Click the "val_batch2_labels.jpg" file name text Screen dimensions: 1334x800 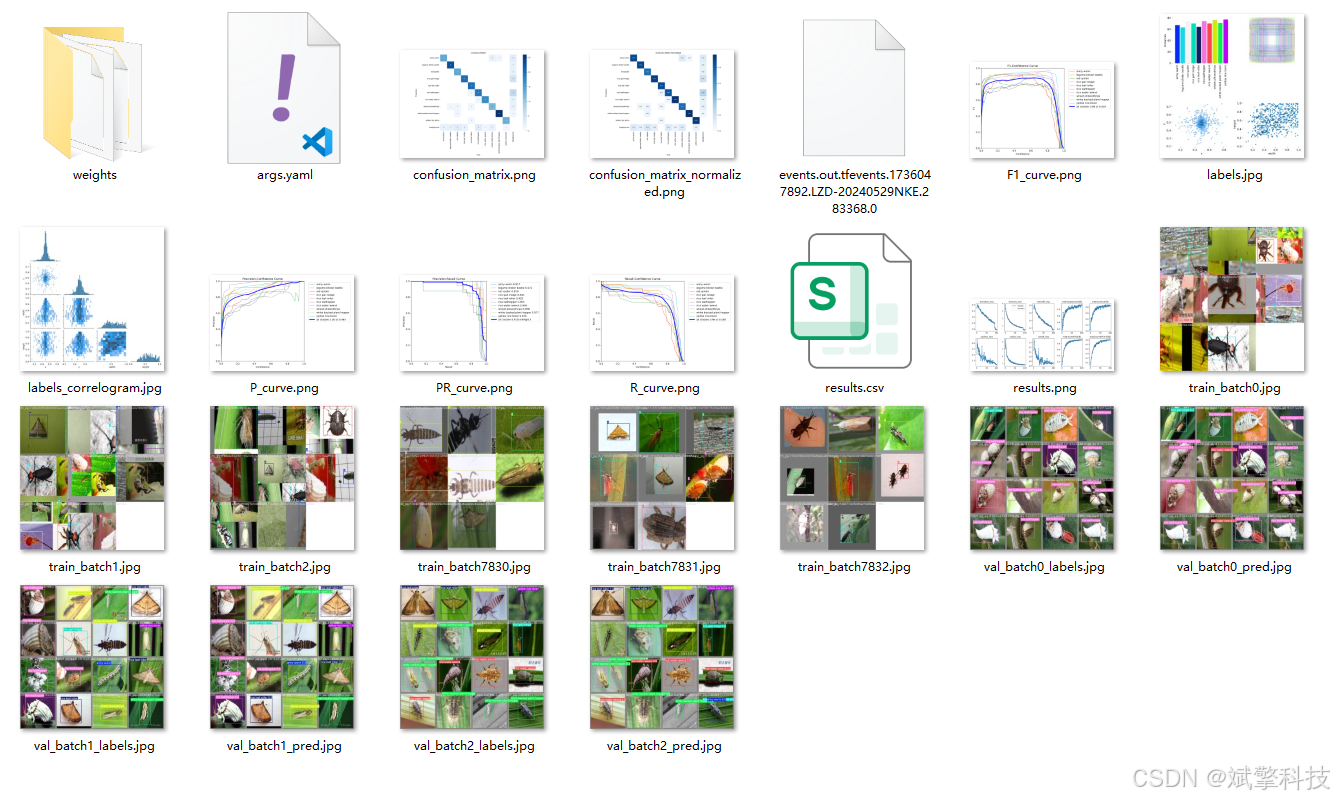[x=474, y=746]
